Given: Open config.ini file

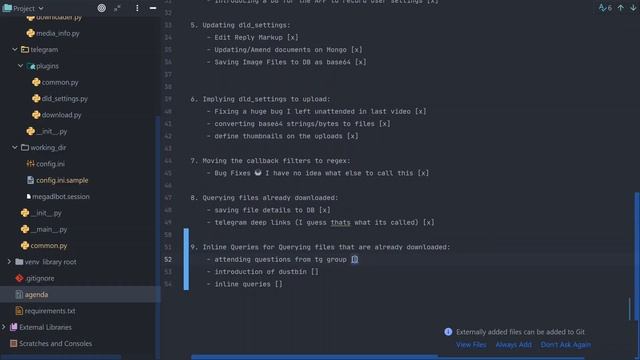Looking at the screenshot, I should pos(50,164).
